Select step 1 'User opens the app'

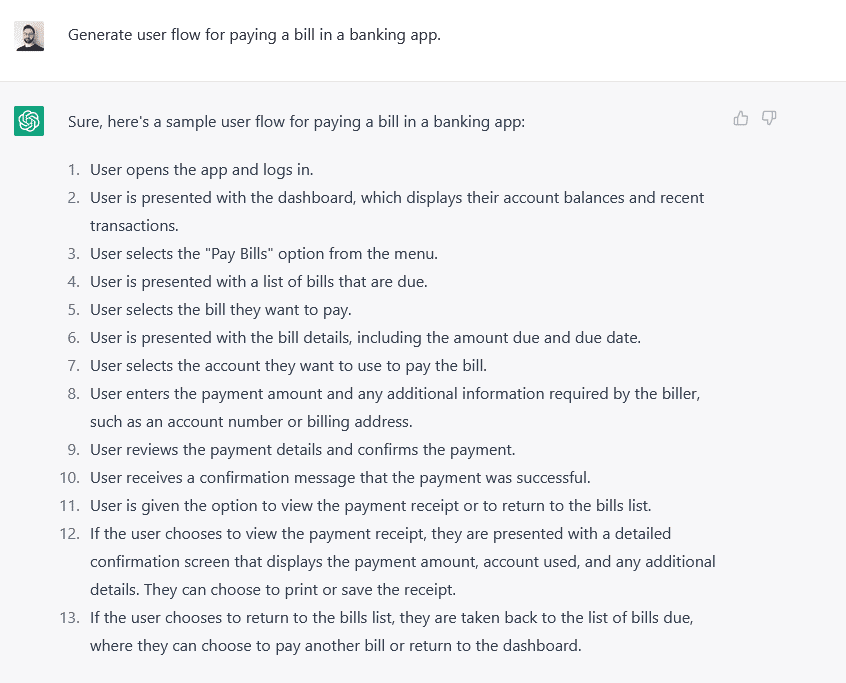pos(202,170)
